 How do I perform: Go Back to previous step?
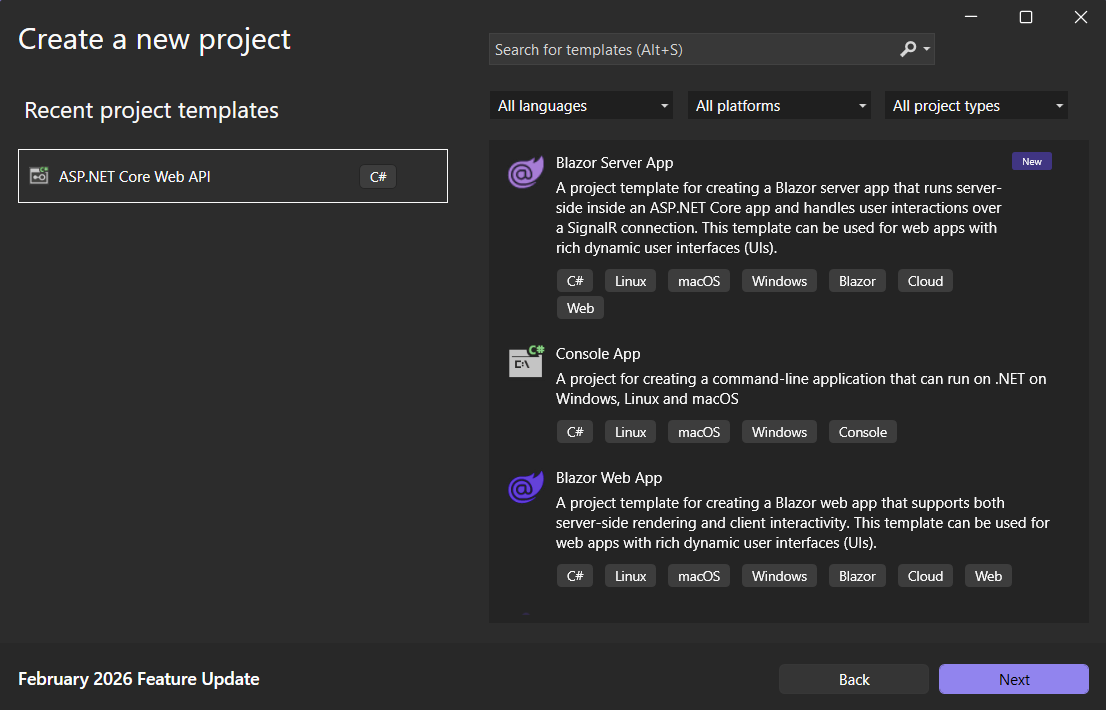coord(853,679)
